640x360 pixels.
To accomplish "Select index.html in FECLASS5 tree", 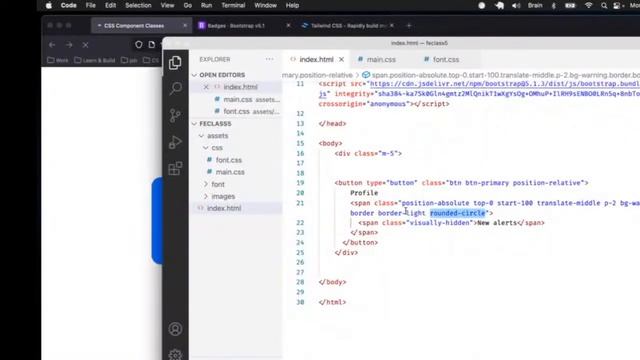I will click(224, 208).
